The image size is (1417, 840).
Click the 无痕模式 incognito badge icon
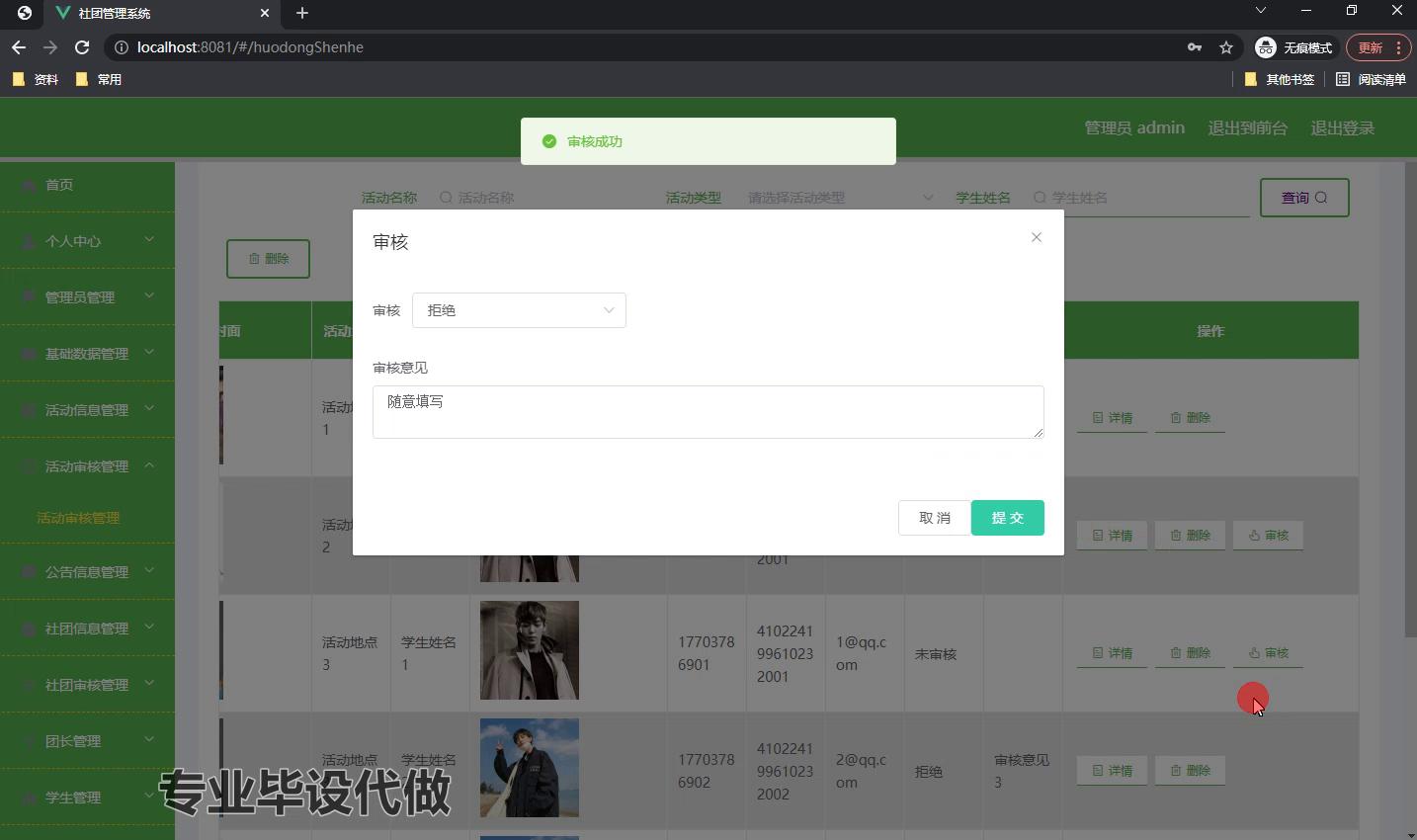(x=1265, y=46)
